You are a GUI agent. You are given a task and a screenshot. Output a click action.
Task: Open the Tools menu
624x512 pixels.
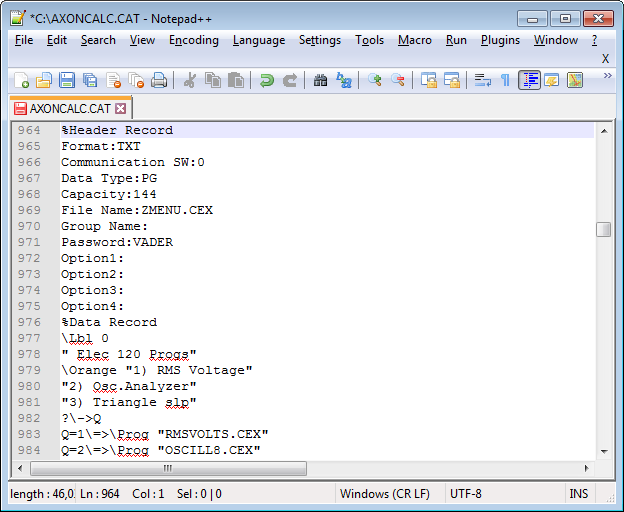point(369,40)
